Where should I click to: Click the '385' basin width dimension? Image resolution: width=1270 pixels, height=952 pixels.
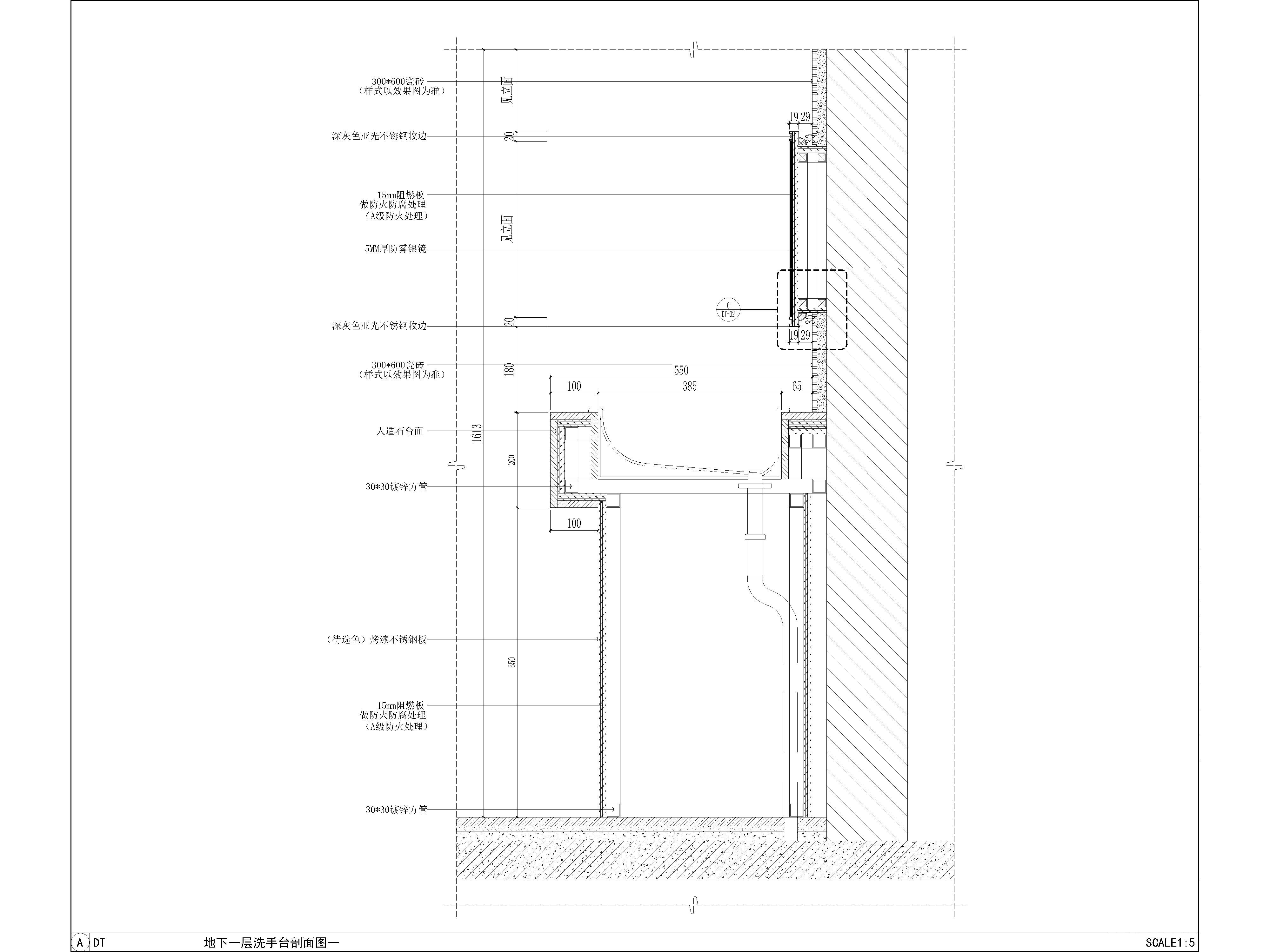tap(690, 387)
